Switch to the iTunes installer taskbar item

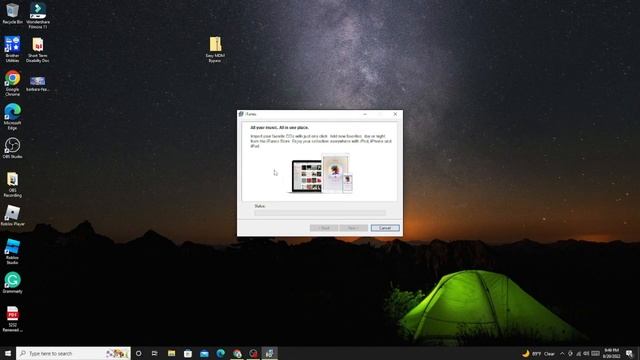pos(269,353)
